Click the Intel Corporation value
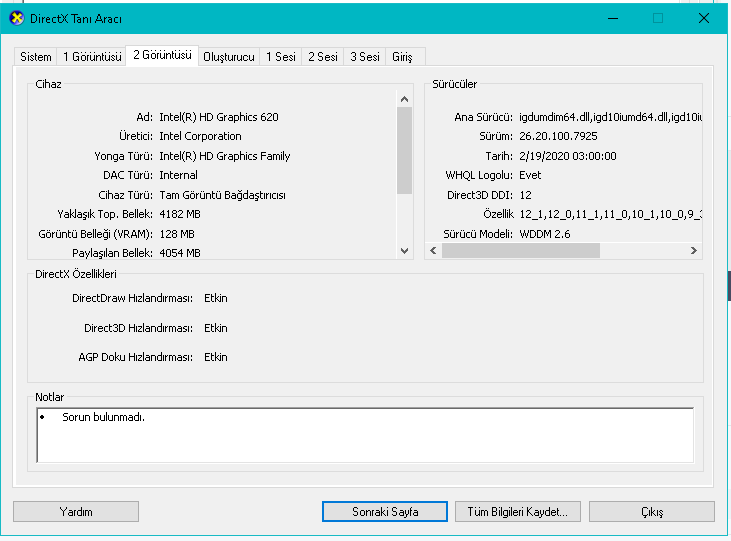This screenshot has height=541, width=731. 200,136
